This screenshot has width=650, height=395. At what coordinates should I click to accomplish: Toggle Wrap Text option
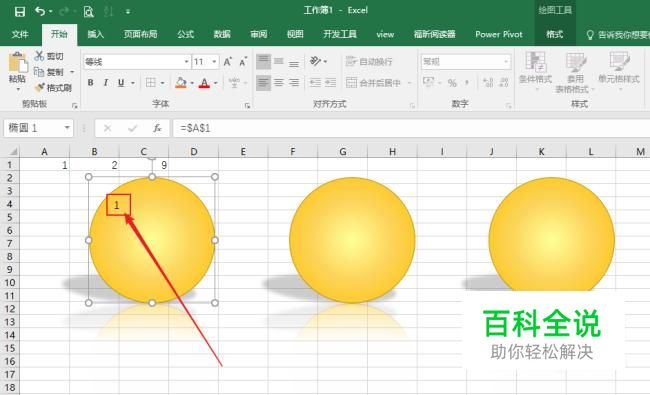(369, 62)
